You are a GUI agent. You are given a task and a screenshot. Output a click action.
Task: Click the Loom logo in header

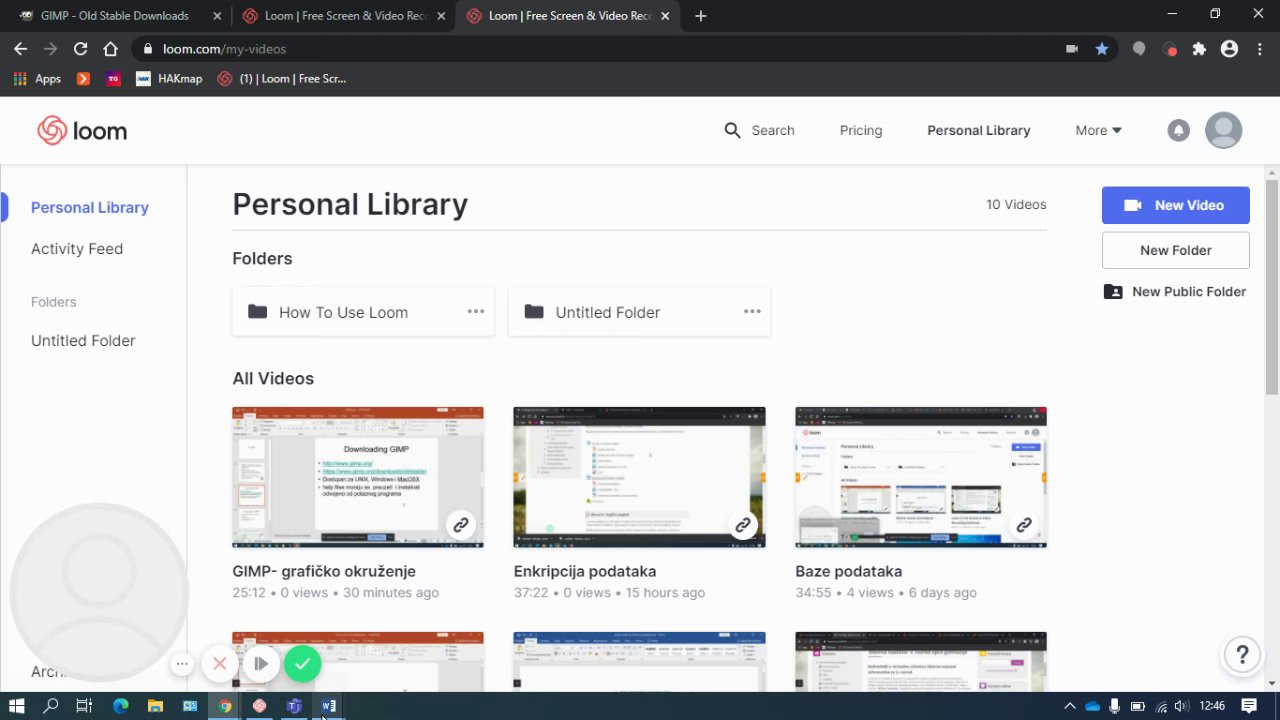(x=82, y=131)
